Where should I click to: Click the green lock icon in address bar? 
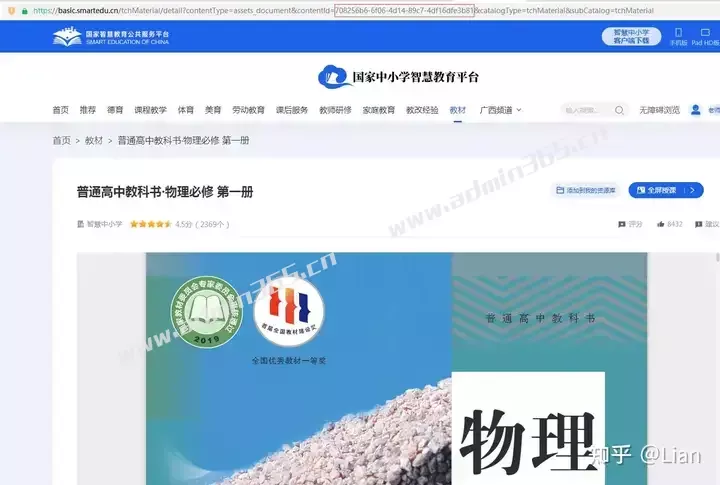pyautogui.click(x=24, y=11)
